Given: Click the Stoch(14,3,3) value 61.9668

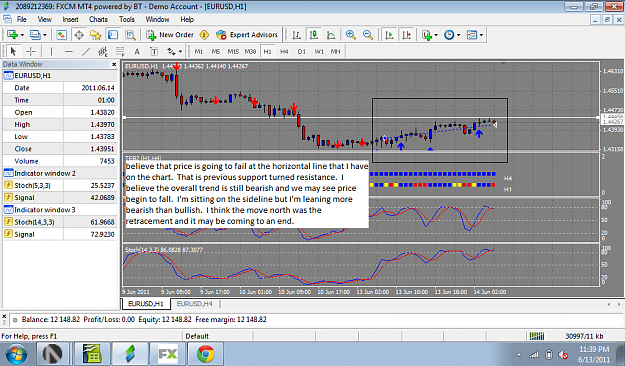Looking at the screenshot, I should pyautogui.click(x=102, y=222).
